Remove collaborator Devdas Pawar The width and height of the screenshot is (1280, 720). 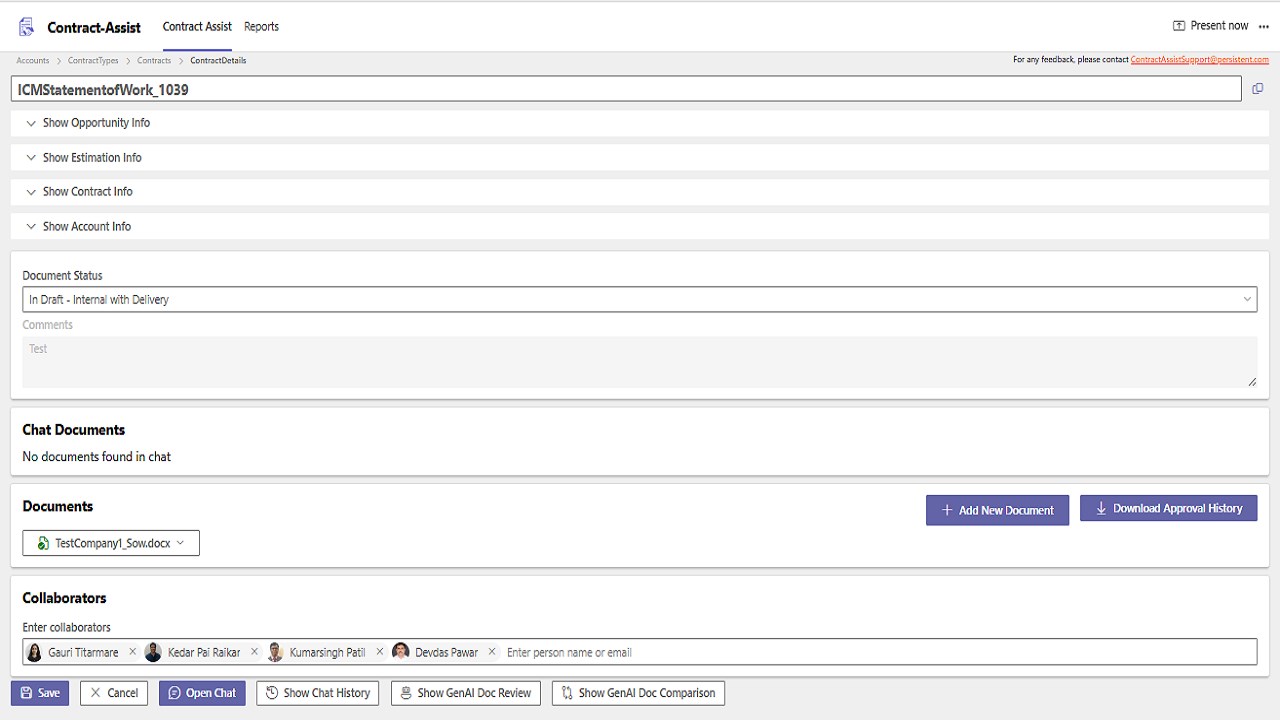tap(492, 652)
